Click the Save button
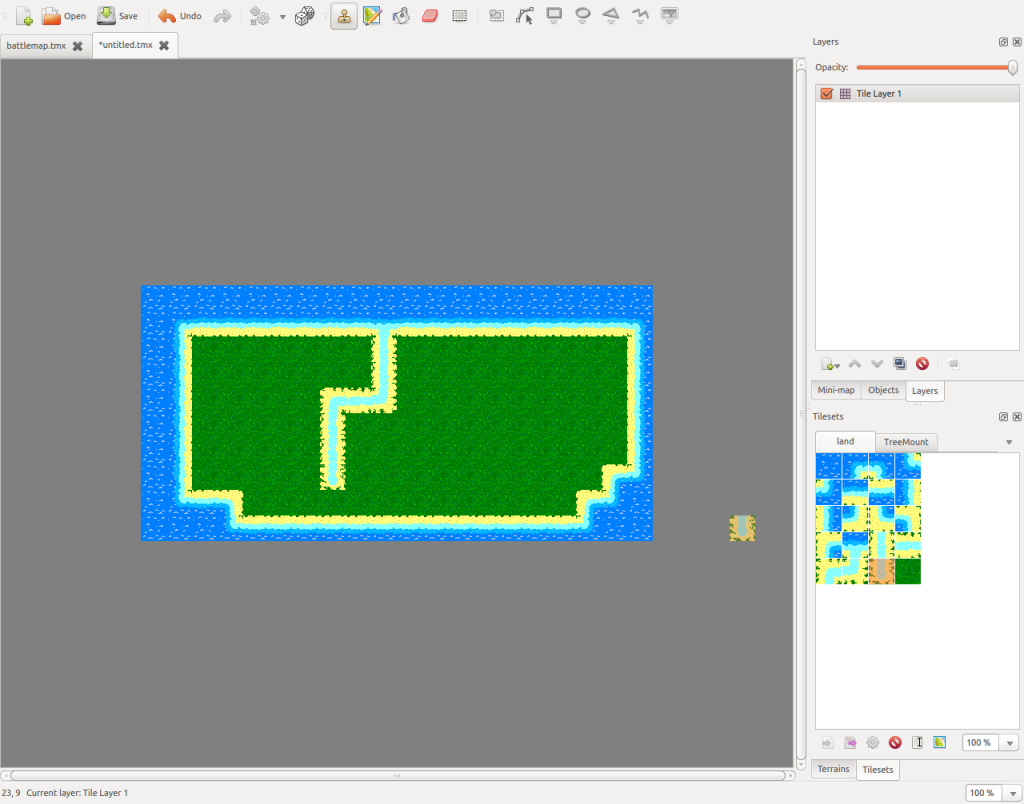 tap(118, 16)
